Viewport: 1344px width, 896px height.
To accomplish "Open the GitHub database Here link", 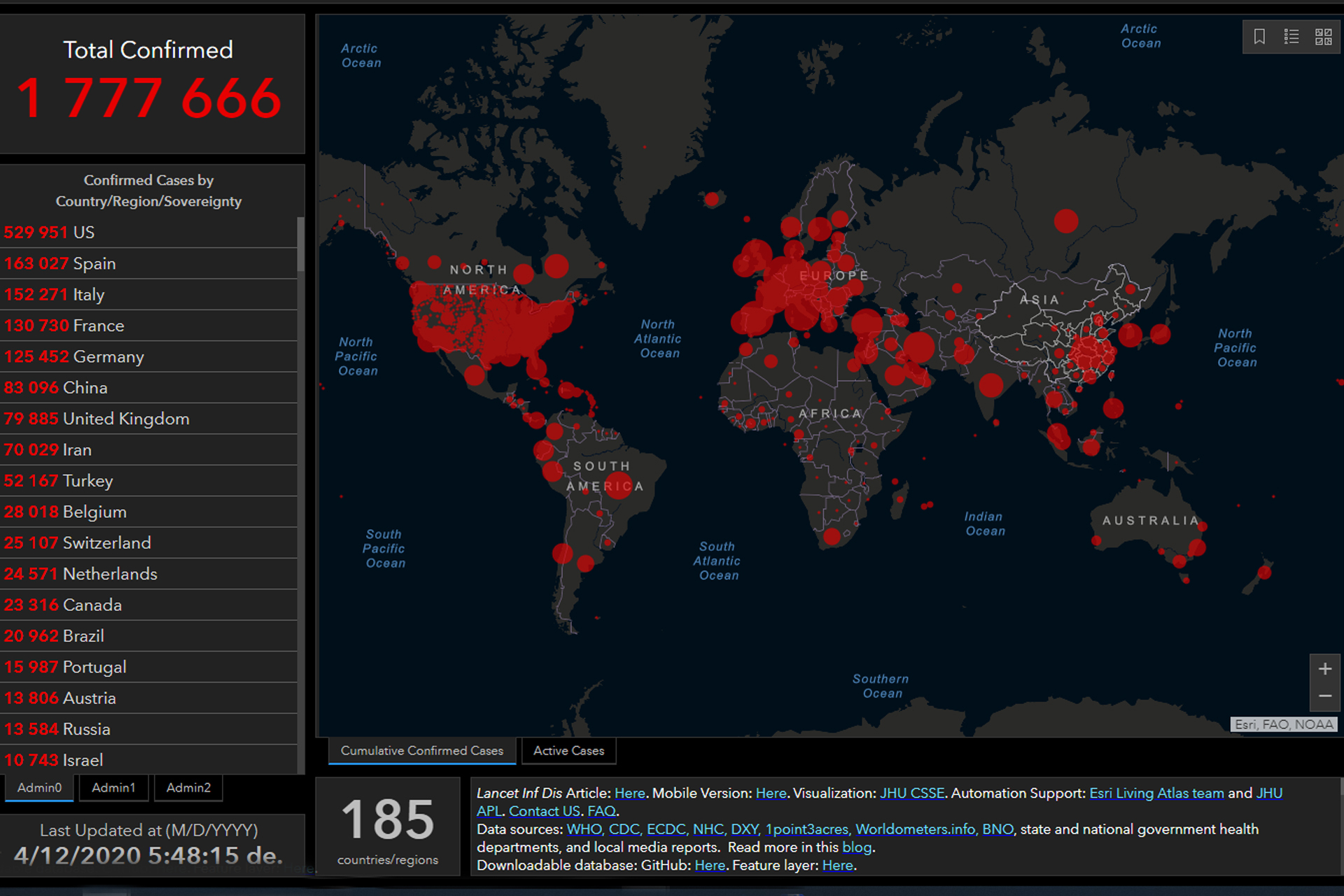I will [x=709, y=865].
